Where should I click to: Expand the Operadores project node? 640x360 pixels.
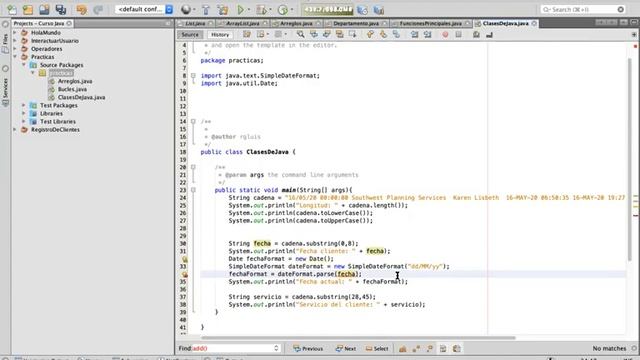pyautogui.click(x=15, y=49)
